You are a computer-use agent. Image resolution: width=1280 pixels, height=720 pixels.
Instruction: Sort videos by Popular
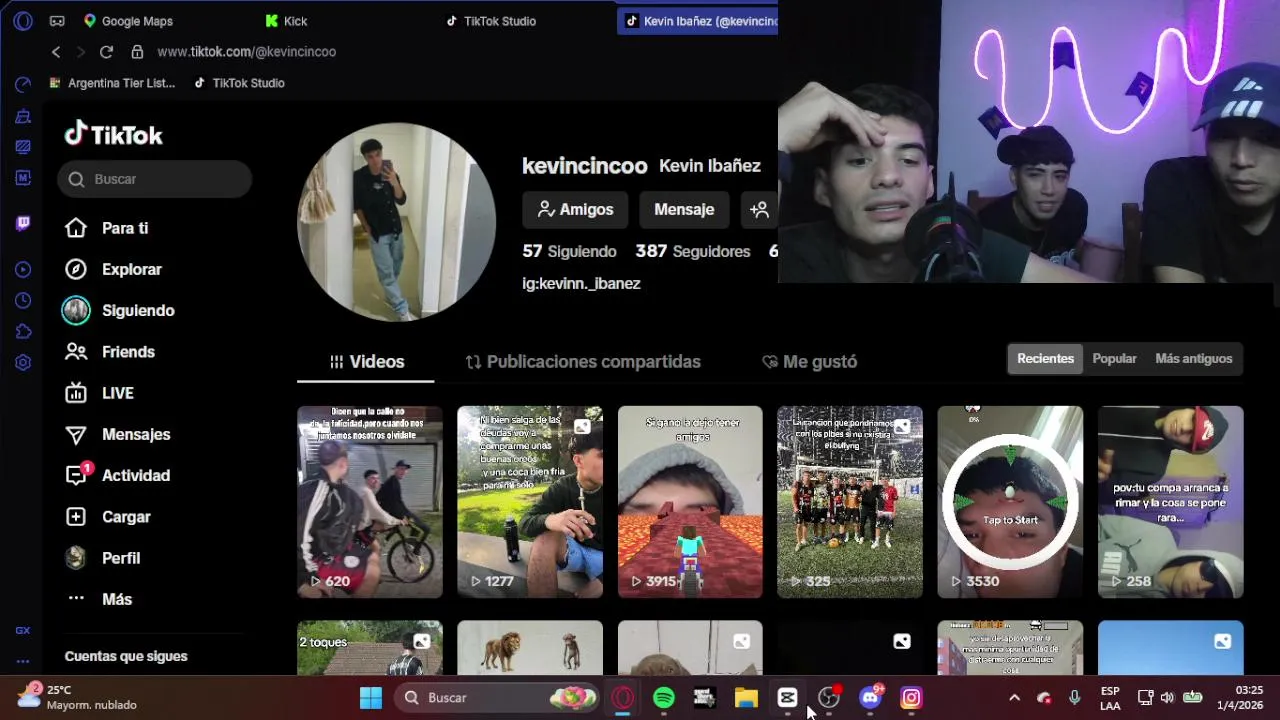[x=1114, y=359]
